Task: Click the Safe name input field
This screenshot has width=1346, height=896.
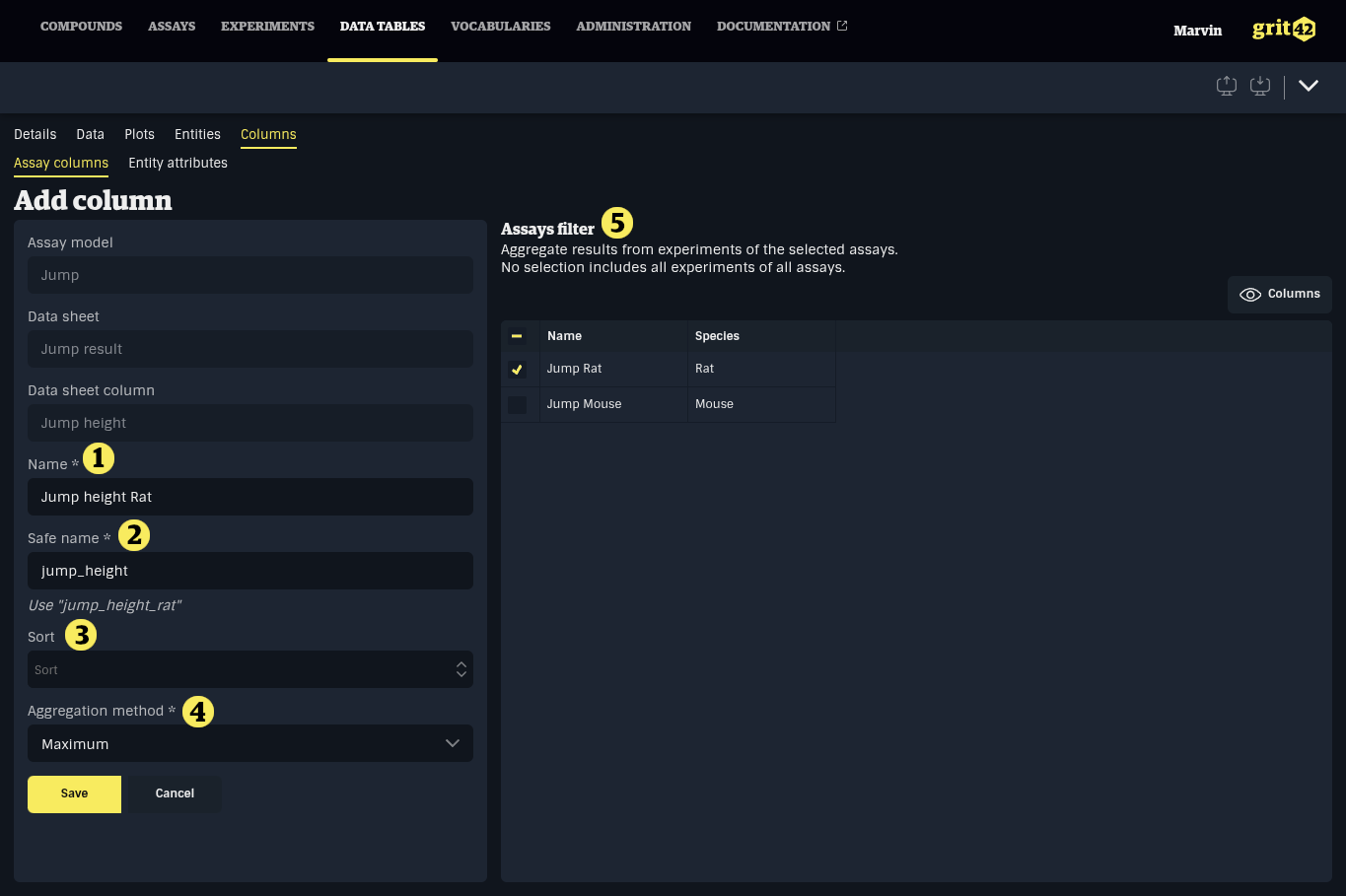Action: point(250,571)
